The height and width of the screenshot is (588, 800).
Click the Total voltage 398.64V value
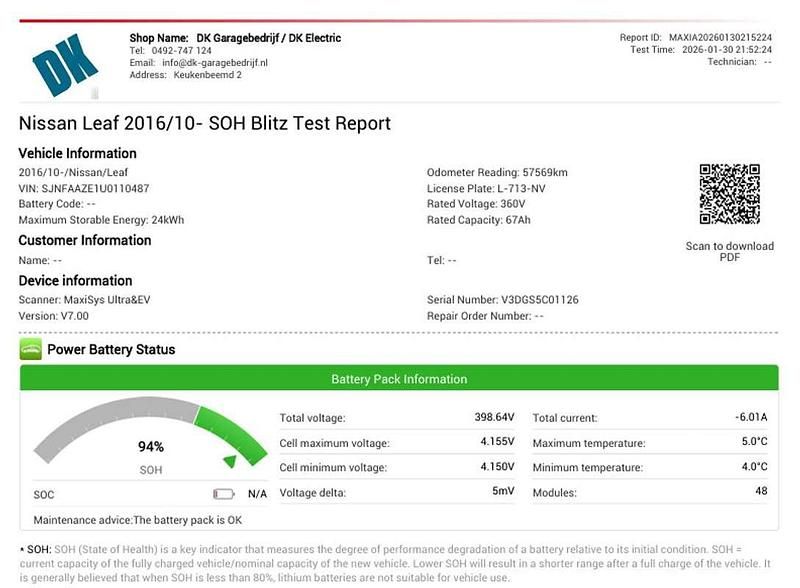click(x=494, y=417)
